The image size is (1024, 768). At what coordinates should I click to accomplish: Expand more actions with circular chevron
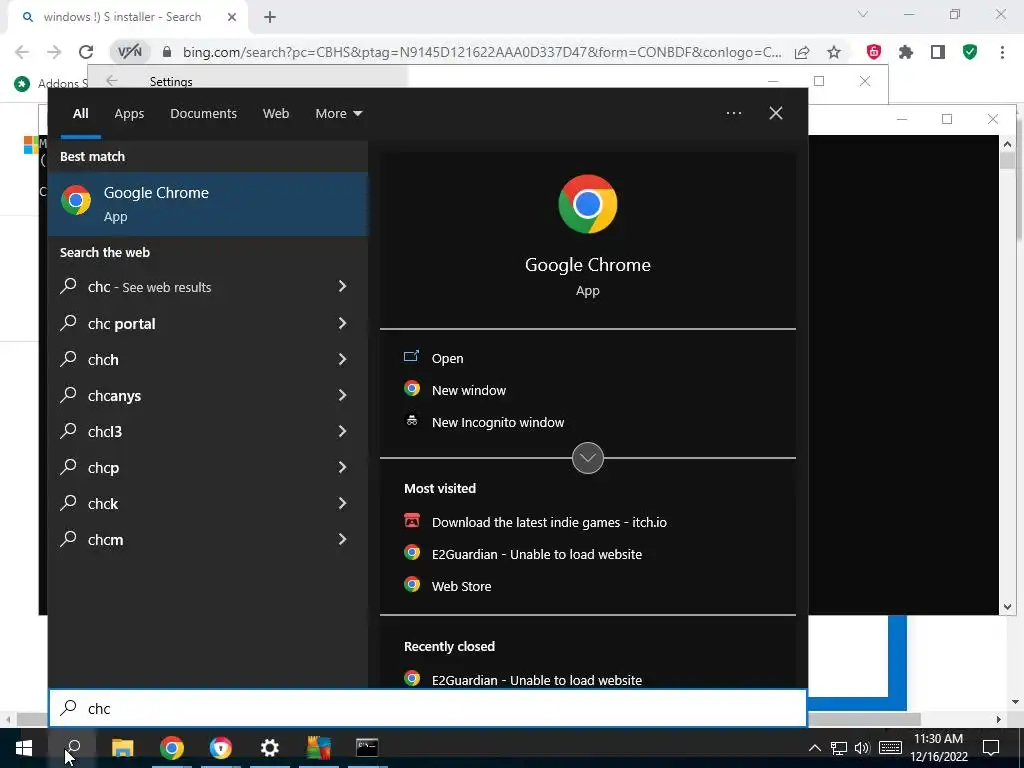(588, 458)
